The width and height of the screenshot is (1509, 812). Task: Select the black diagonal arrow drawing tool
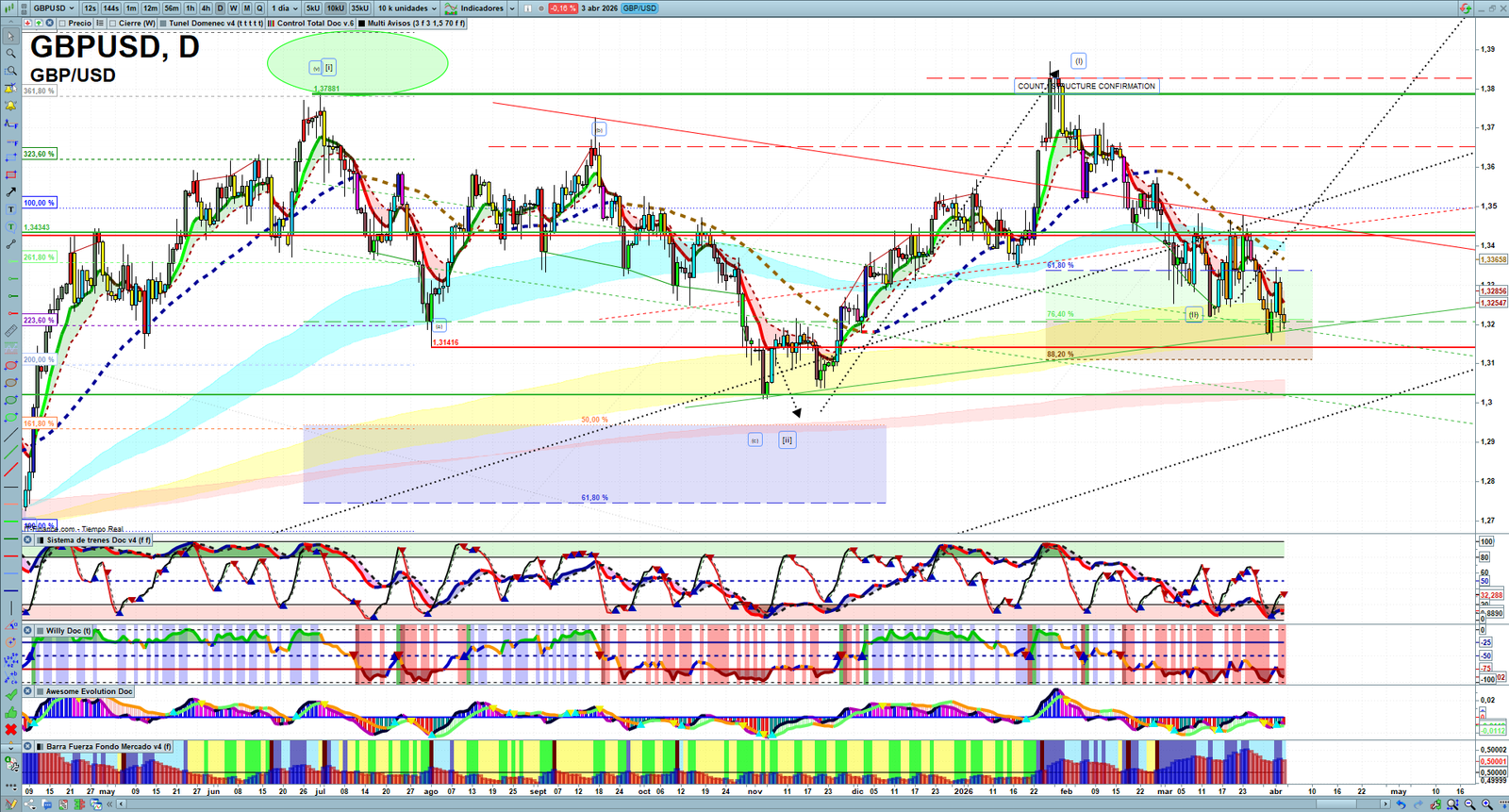[10, 191]
